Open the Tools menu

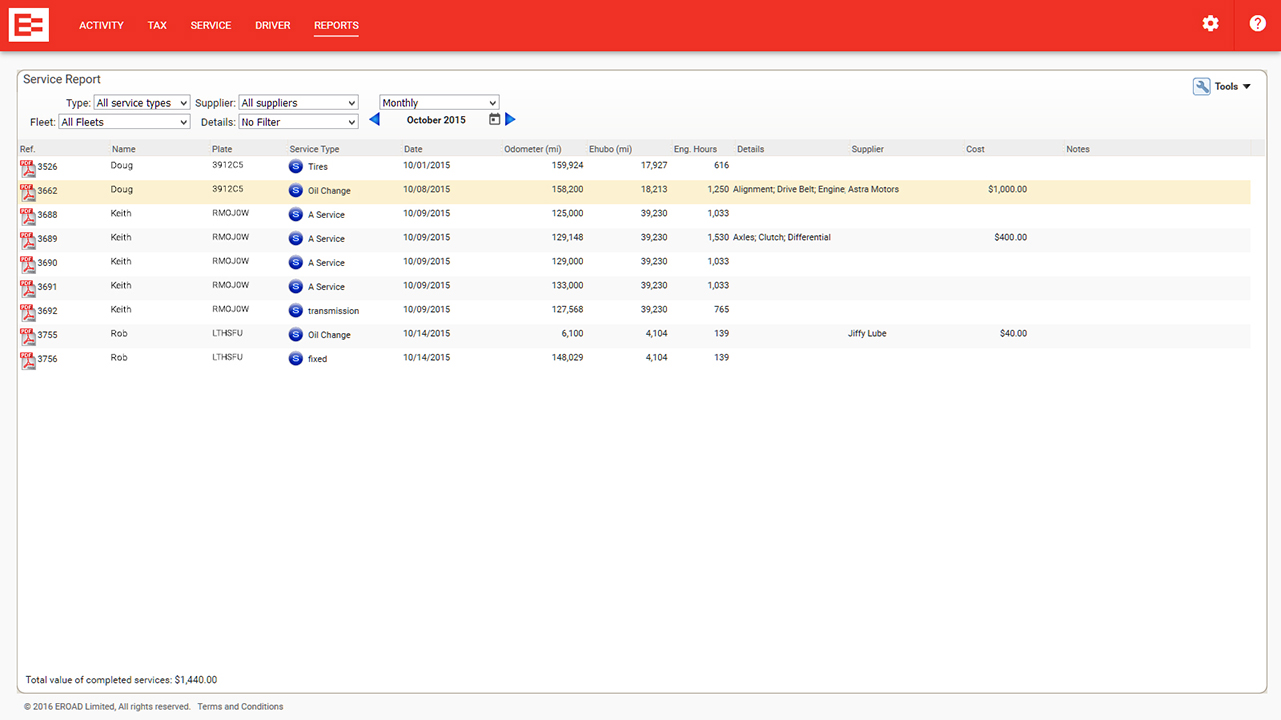(x=1223, y=87)
